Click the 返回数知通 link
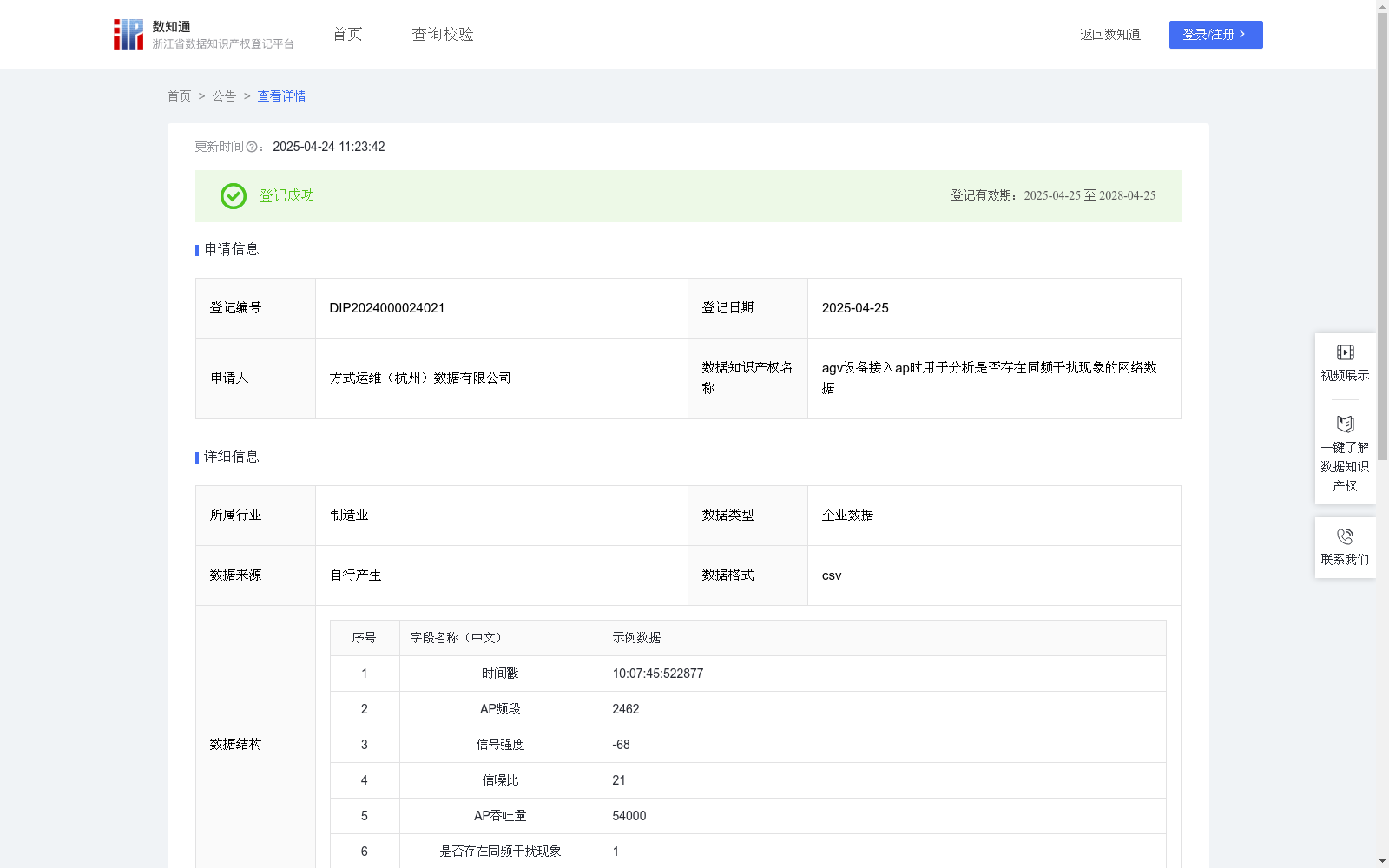 point(1110,35)
